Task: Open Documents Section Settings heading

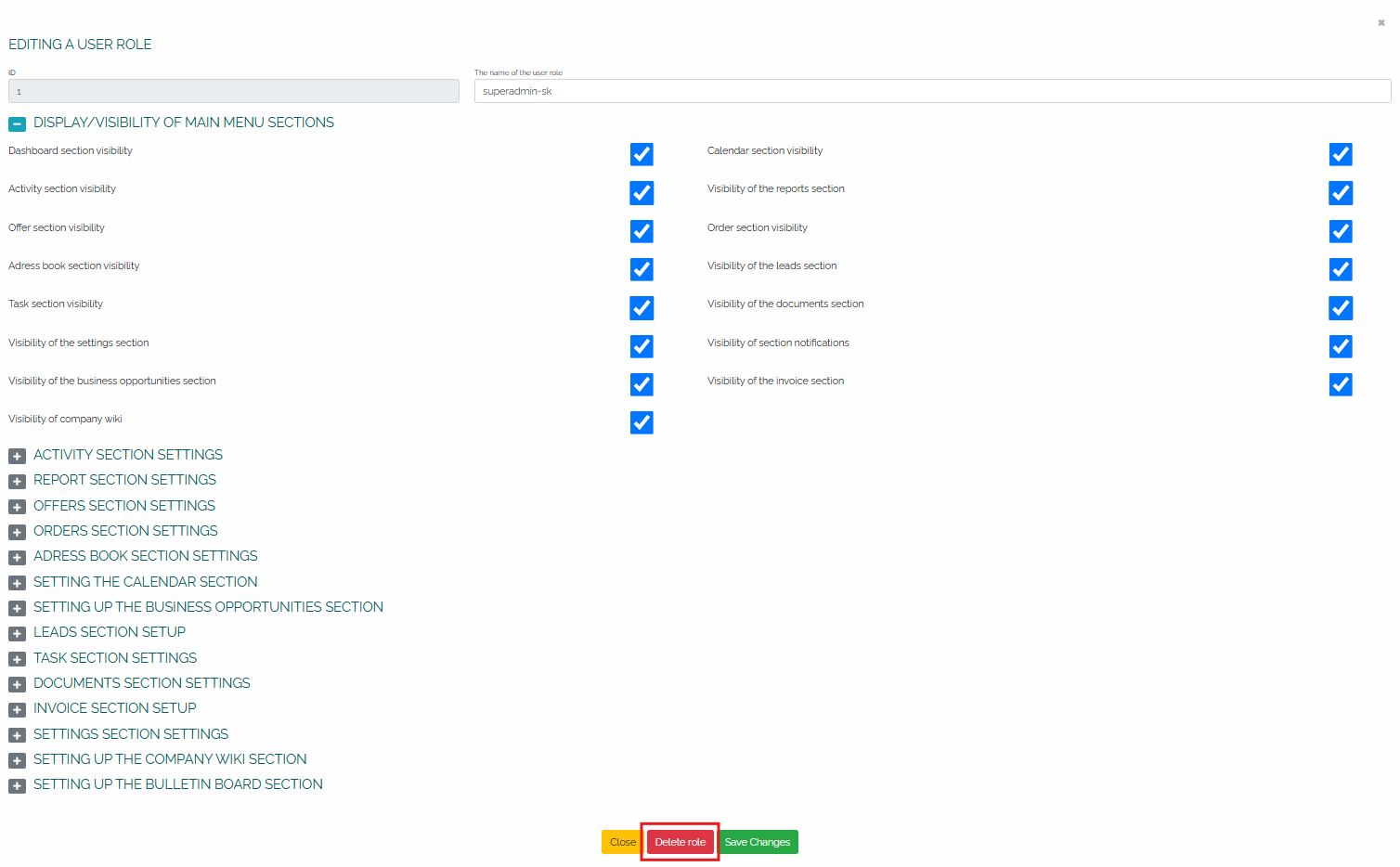Action: [141, 683]
